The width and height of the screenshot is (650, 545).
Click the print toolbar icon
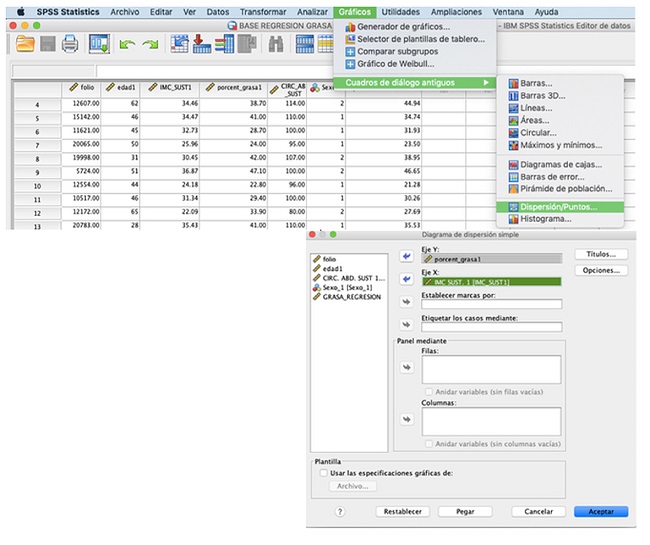click(x=70, y=43)
